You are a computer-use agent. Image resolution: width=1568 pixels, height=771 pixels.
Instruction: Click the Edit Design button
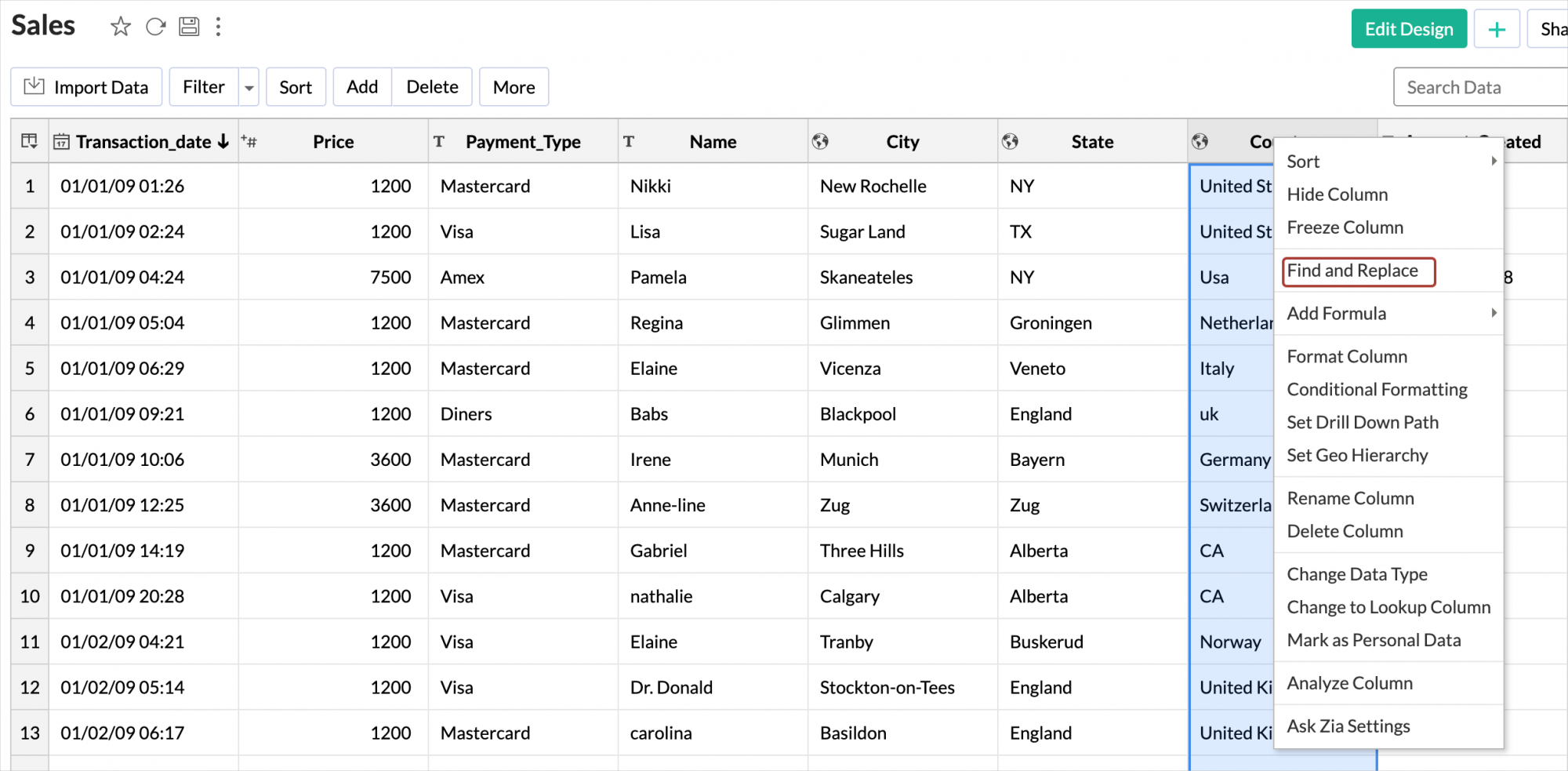coord(1409,29)
